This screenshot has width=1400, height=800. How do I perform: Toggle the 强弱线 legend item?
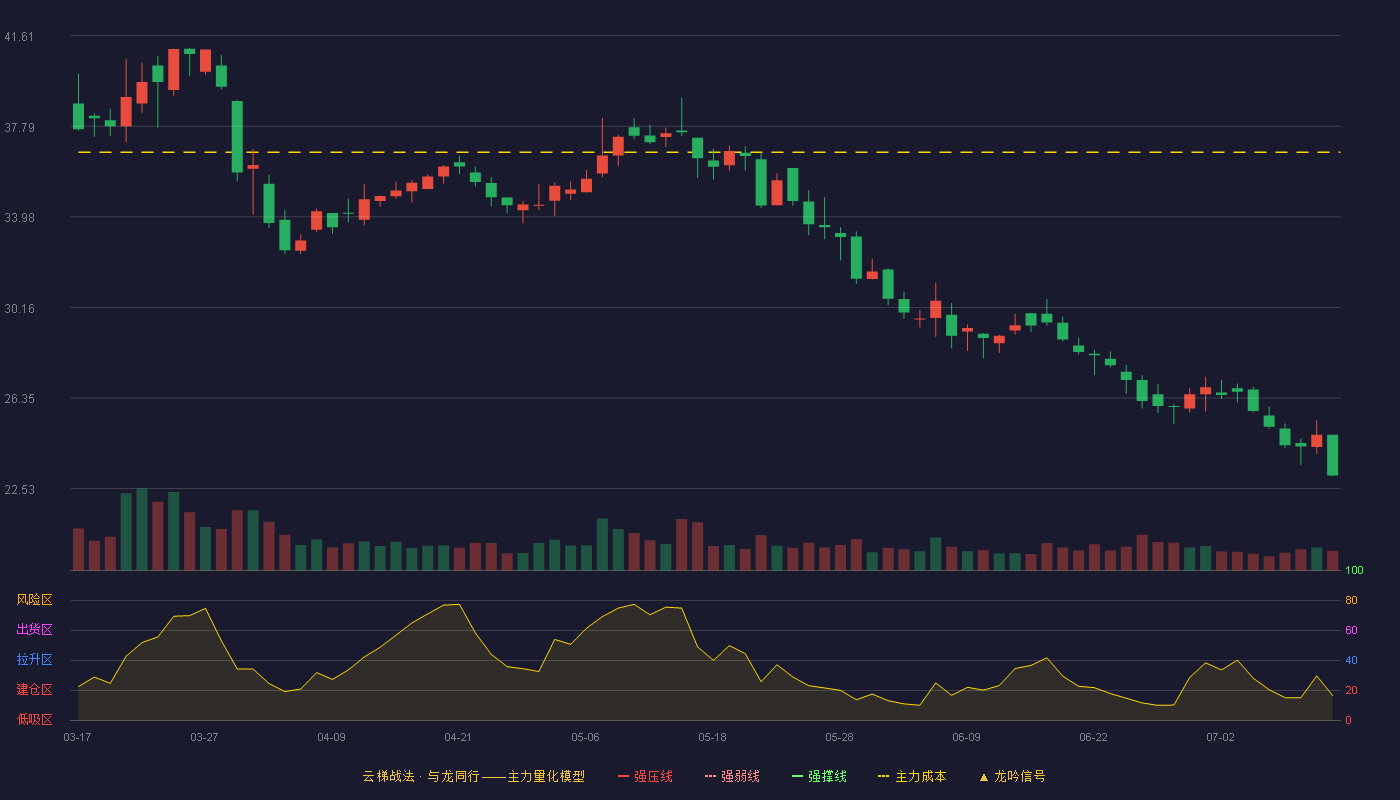point(732,776)
